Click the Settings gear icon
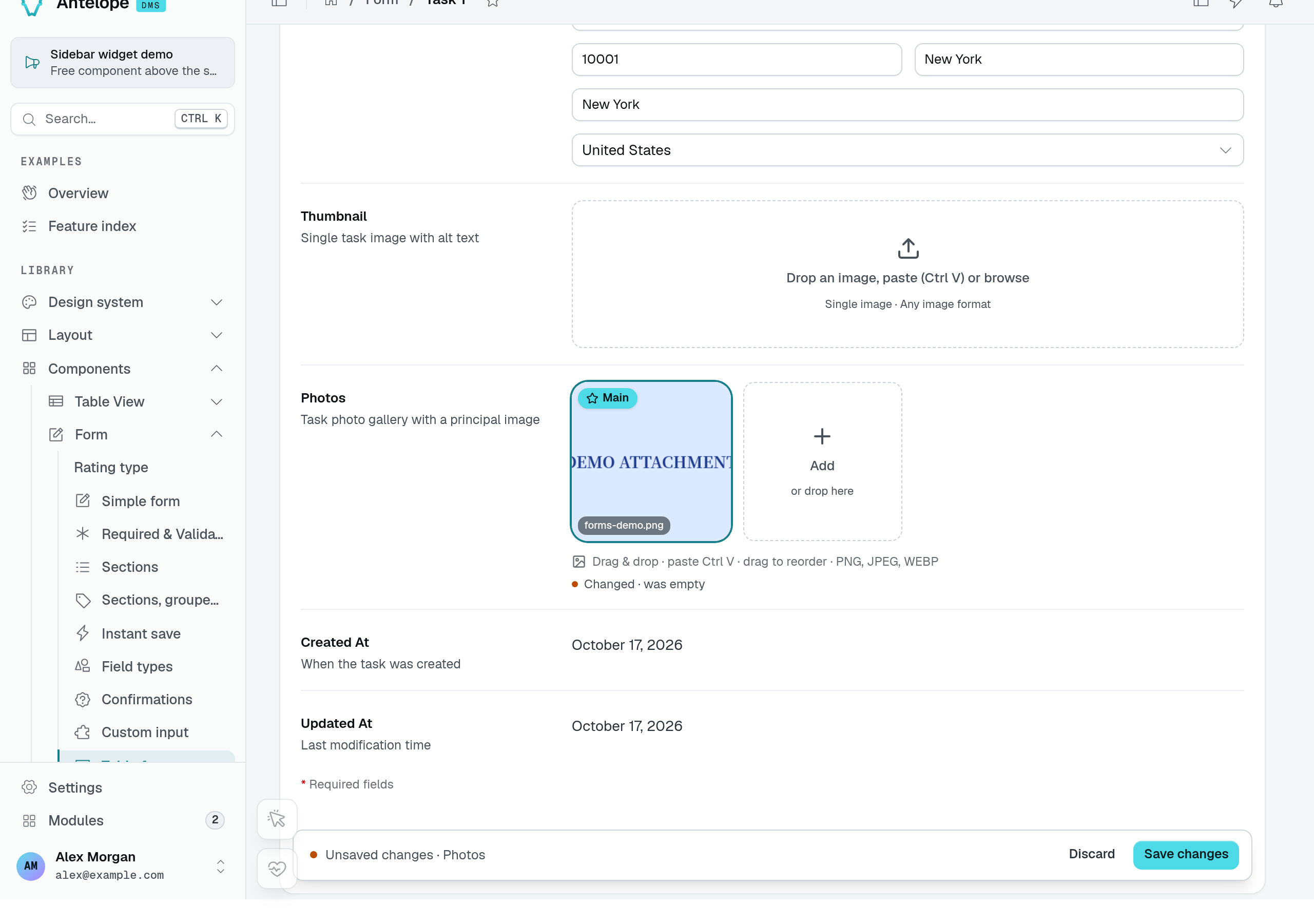The width and height of the screenshot is (1314, 924). pyautogui.click(x=29, y=787)
